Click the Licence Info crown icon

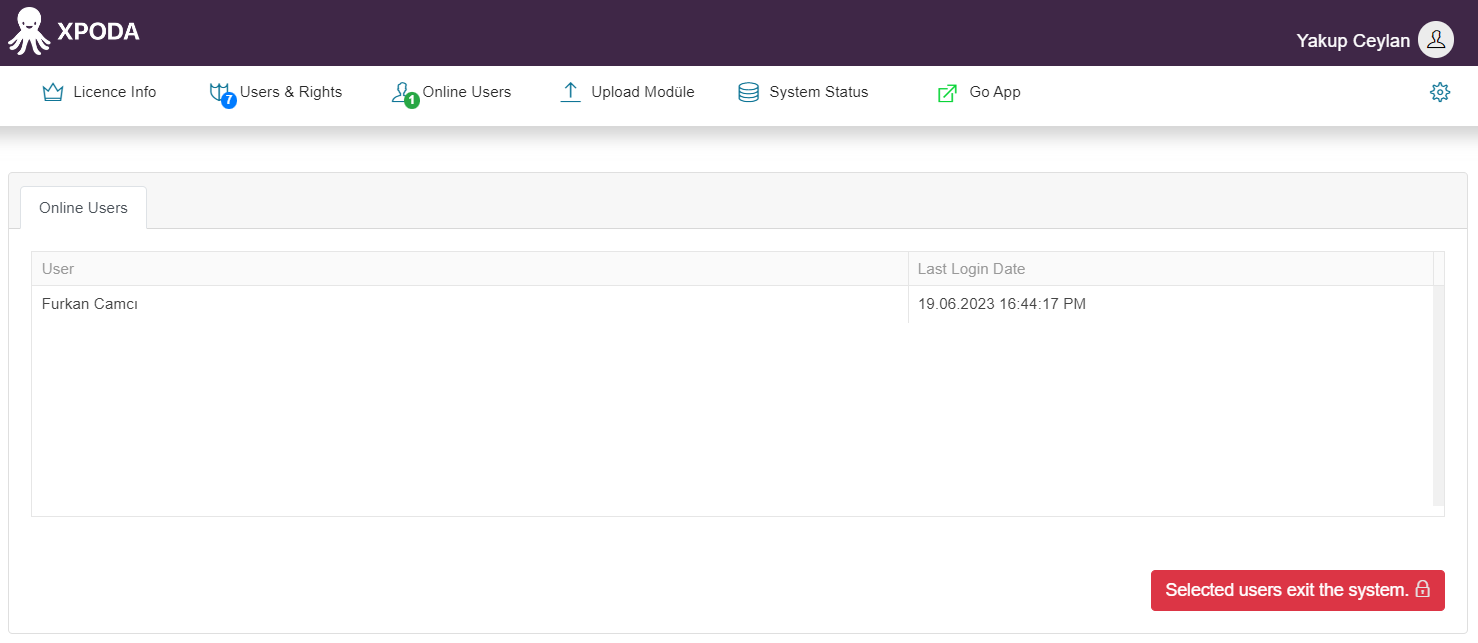(x=53, y=92)
